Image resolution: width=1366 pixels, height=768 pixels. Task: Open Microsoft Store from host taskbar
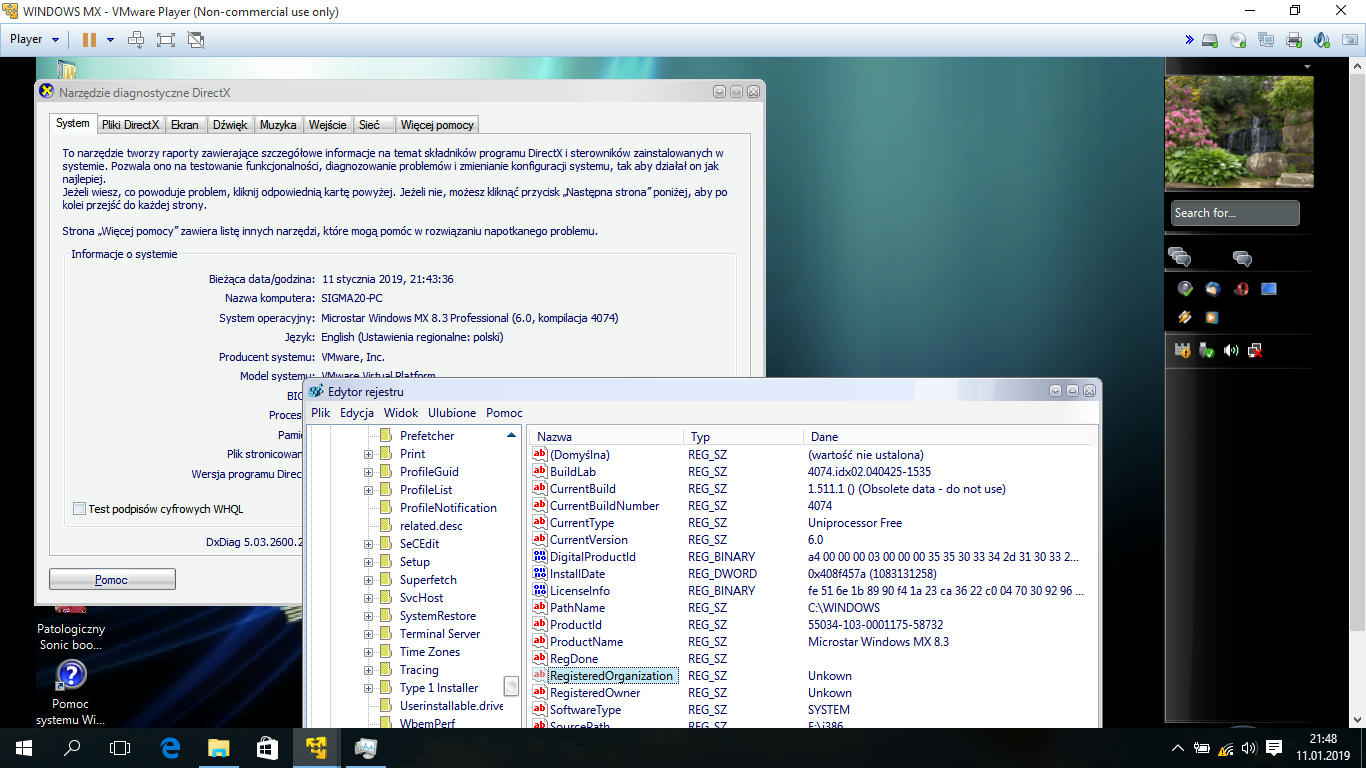click(x=267, y=747)
